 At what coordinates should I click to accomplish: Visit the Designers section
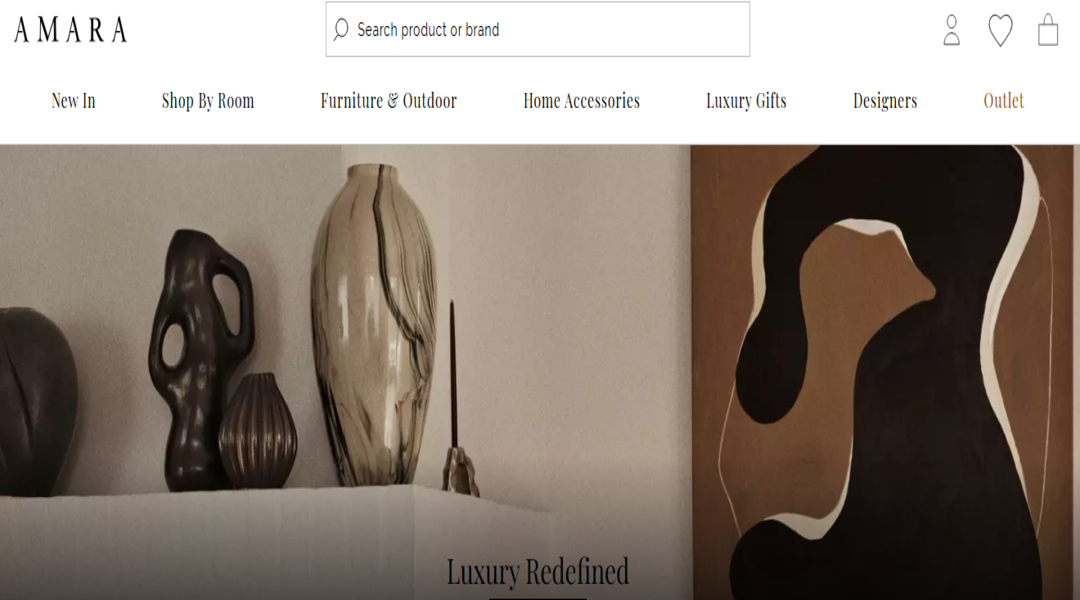885,101
